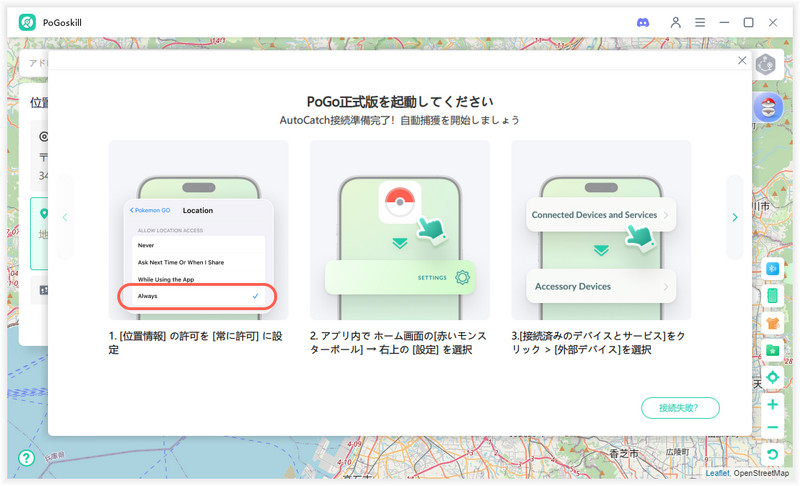Image resolution: width=800 pixels, height=486 pixels.
Task: Go to next guide slide arrow
Action: [735, 217]
